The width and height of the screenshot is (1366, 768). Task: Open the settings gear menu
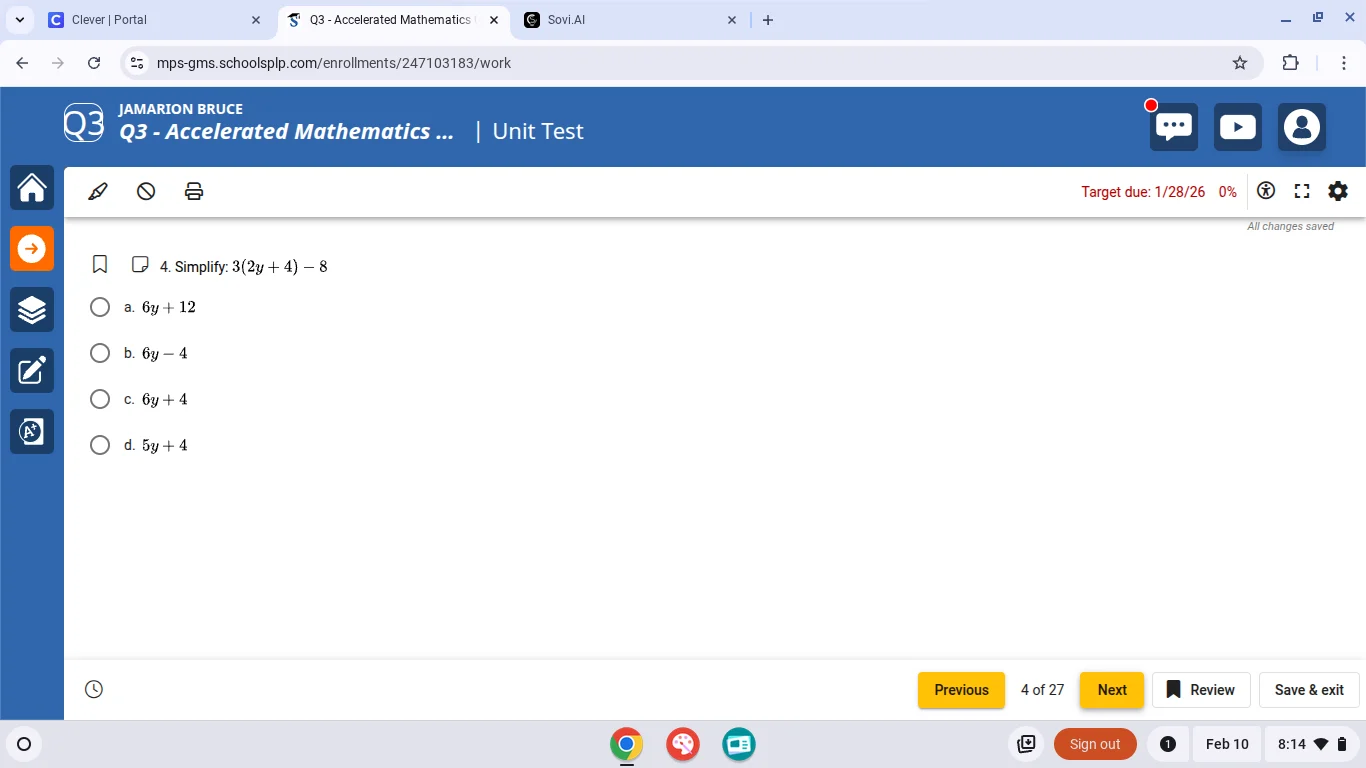point(1338,191)
